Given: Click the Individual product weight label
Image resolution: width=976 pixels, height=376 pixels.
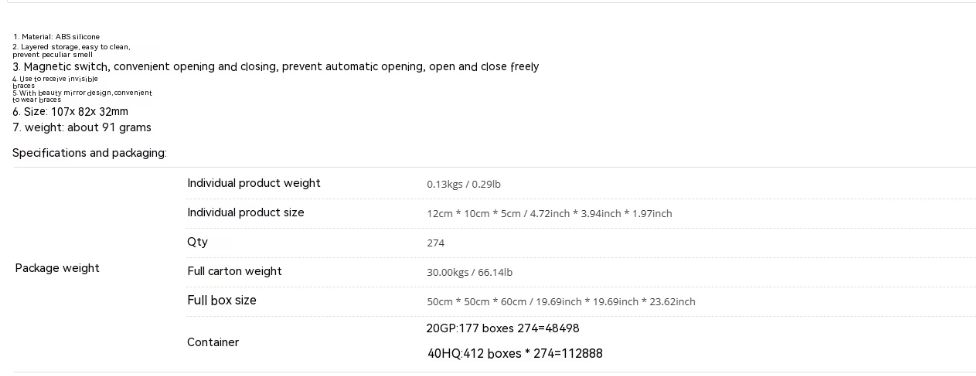Looking at the screenshot, I should tap(254, 183).
